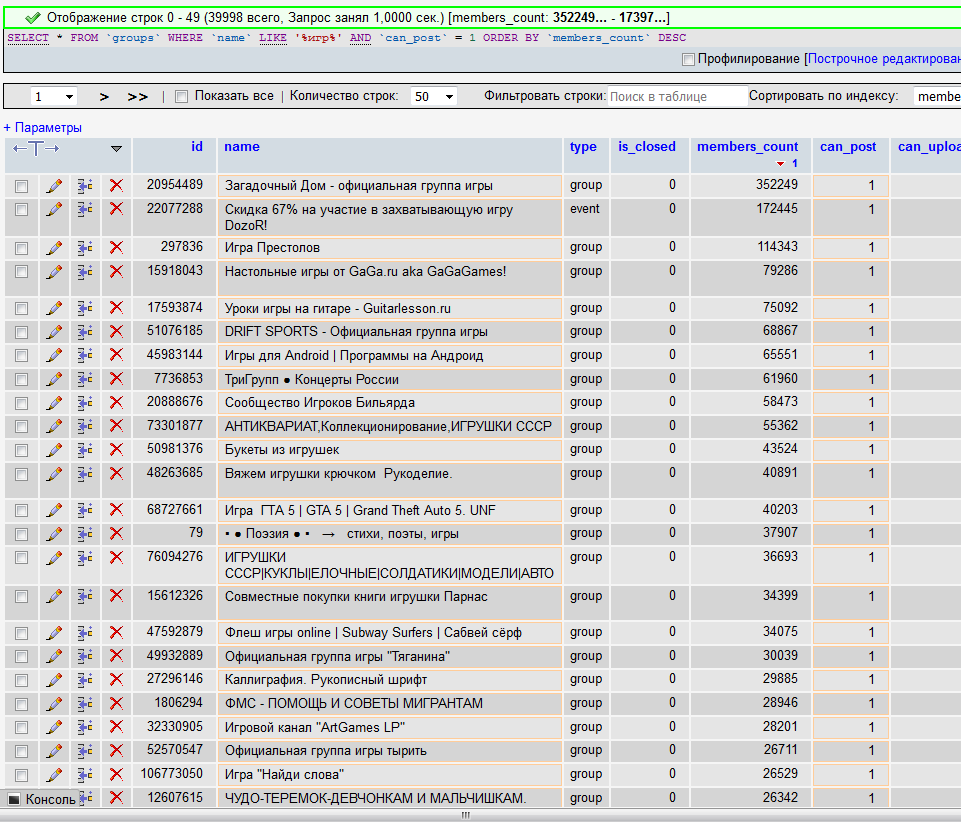Viewport: 961px width, 822px height.
Task: Click the Поиск в таблице filter field
Action: [x=676, y=97]
